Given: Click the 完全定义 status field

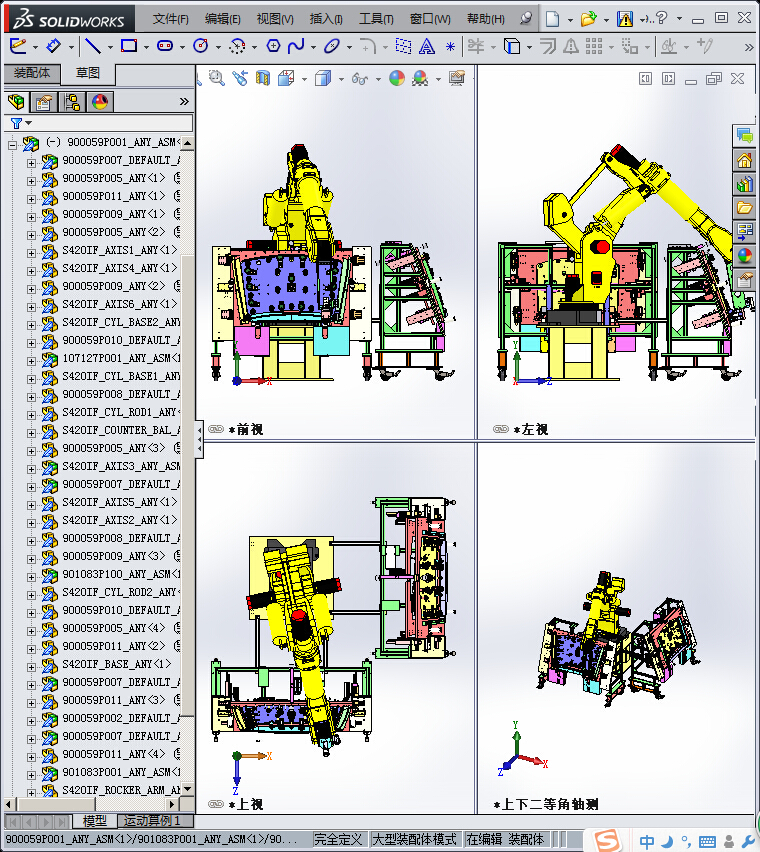Looking at the screenshot, I should click(338, 839).
